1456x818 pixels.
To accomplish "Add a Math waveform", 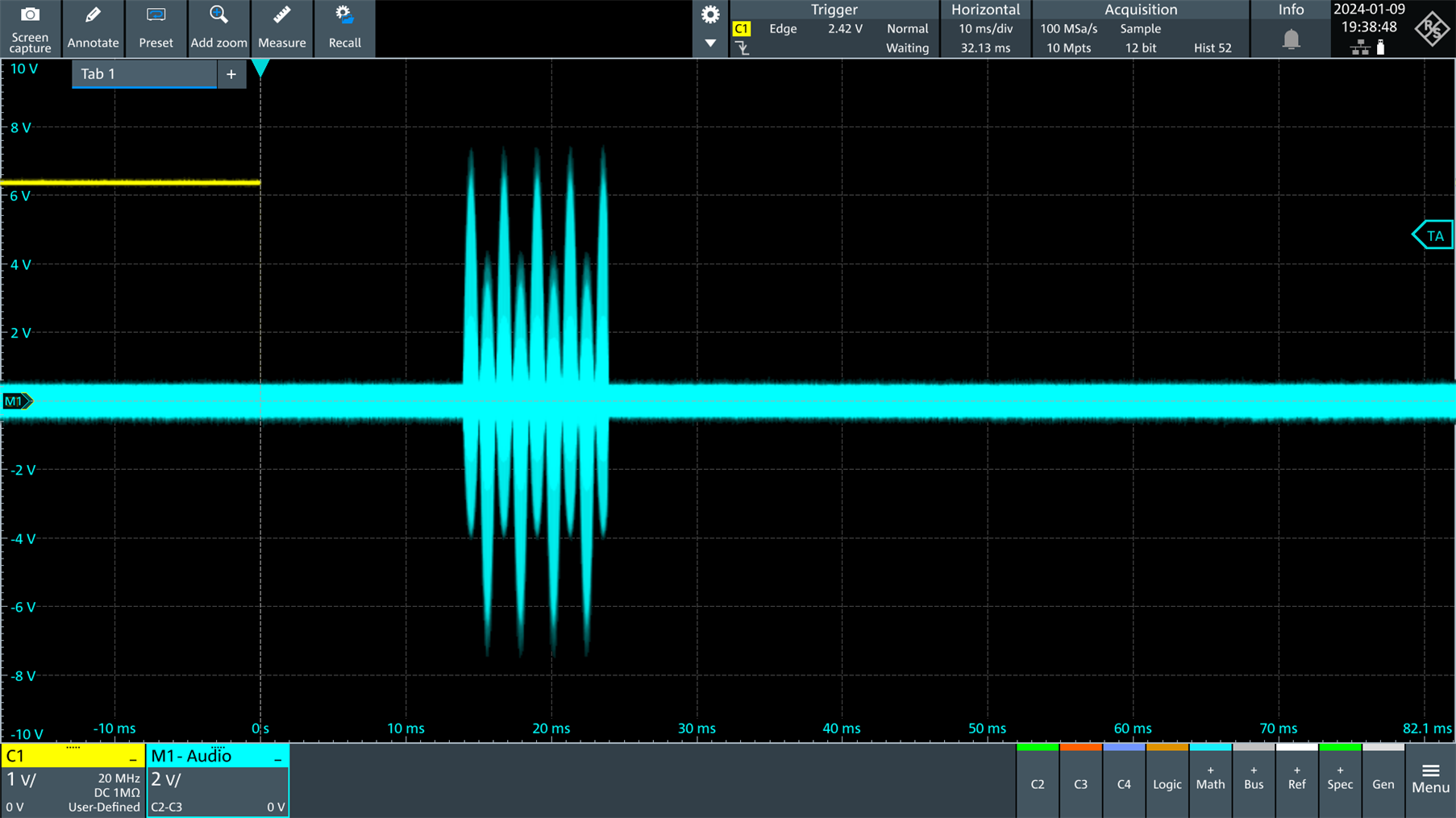I will tap(1210, 779).
